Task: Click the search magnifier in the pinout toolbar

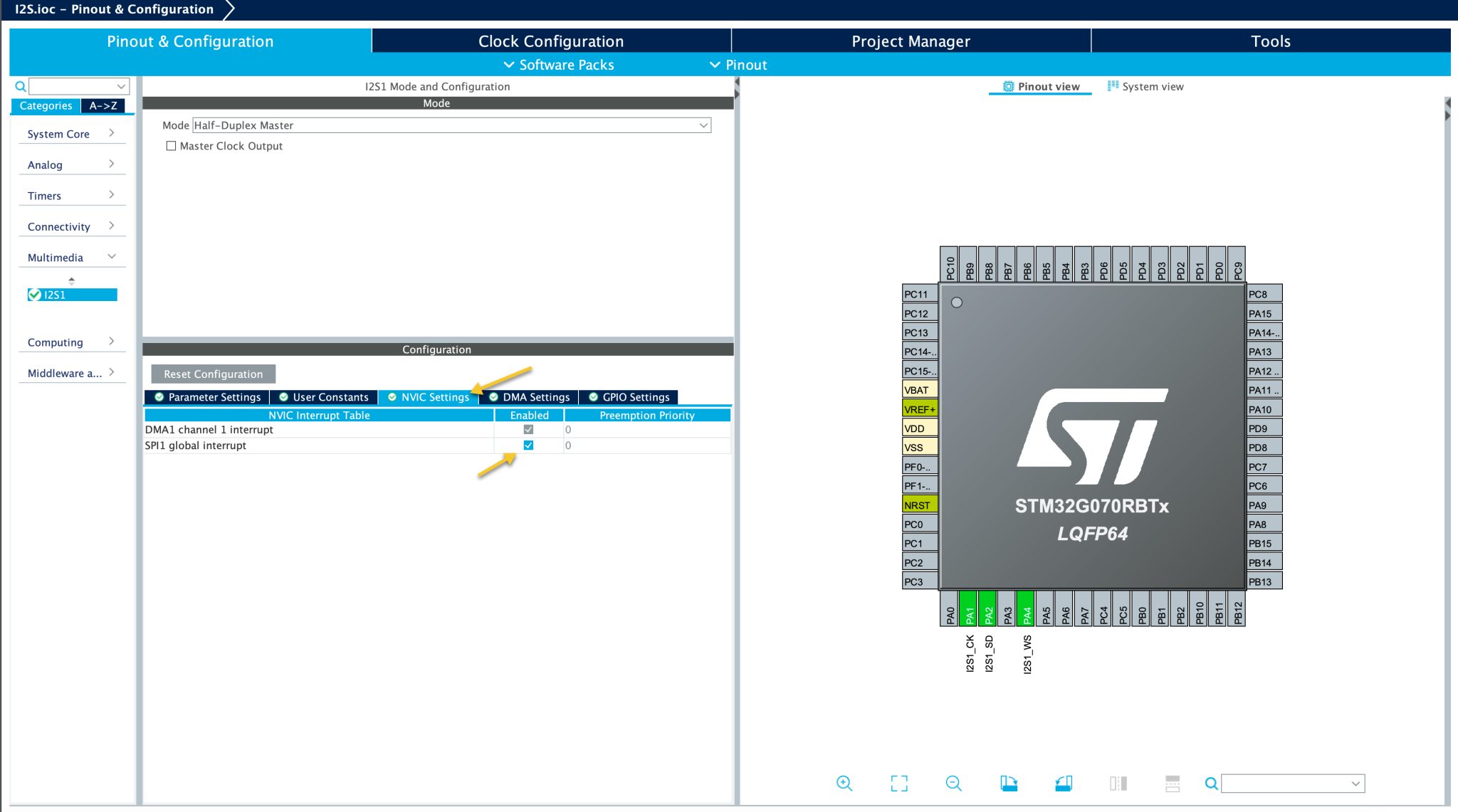Action: [1211, 783]
